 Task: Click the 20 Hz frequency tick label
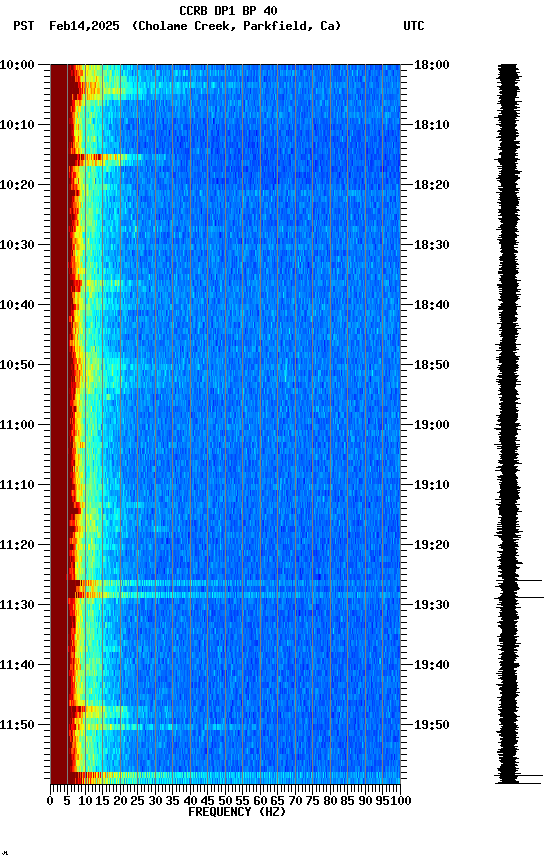[x=120, y=801]
